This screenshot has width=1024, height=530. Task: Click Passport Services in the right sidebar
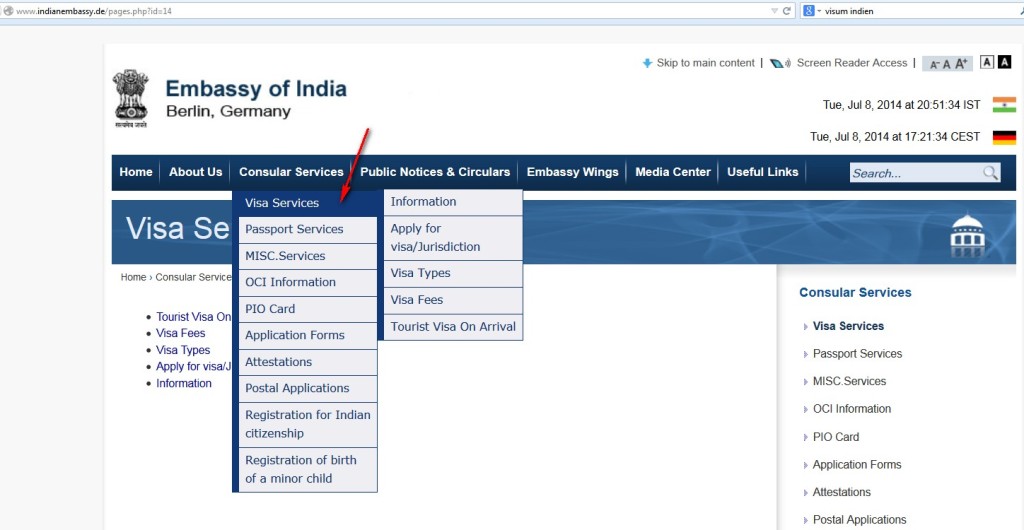tap(857, 354)
